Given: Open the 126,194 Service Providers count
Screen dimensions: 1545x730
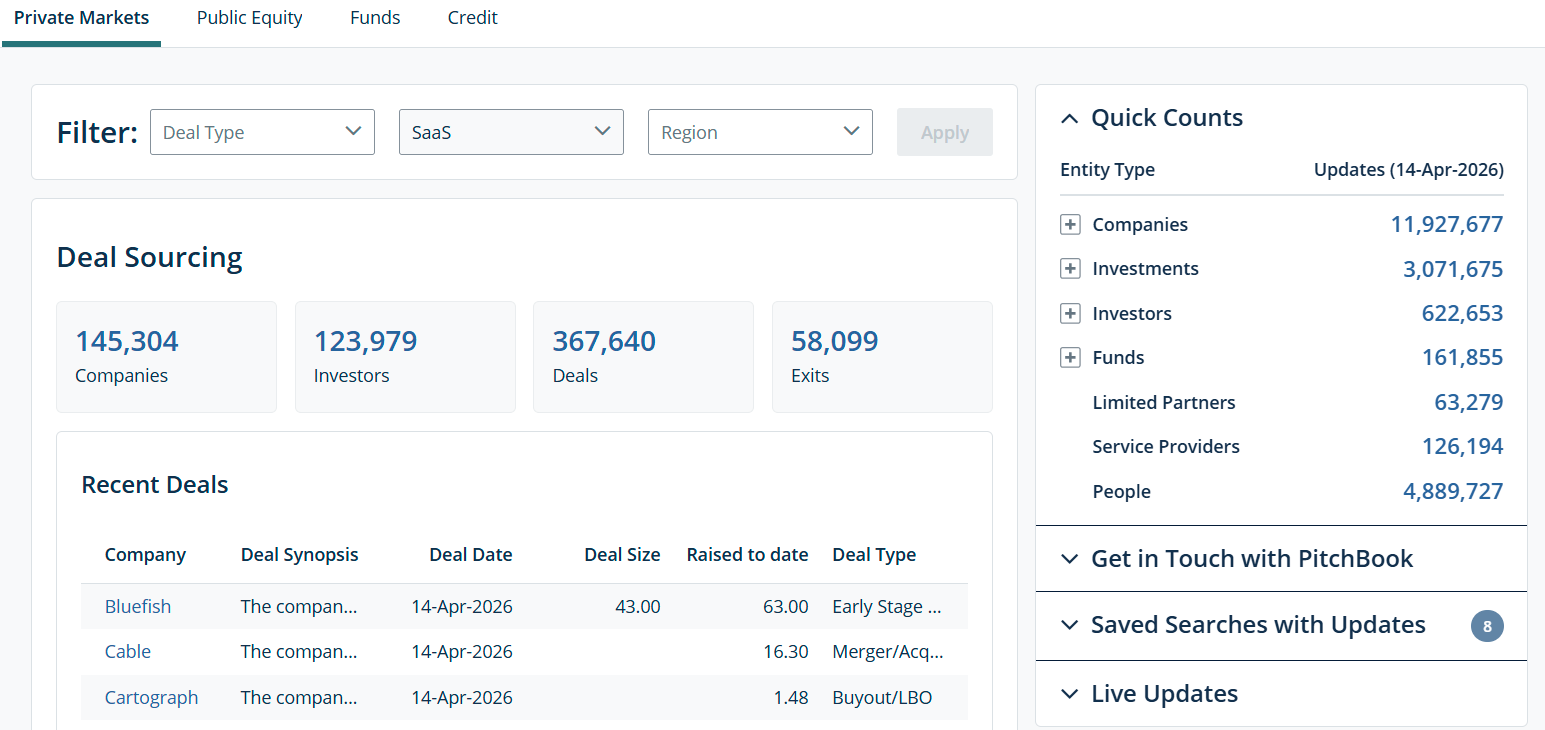Looking at the screenshot, I should pyautogui.click(x=1462, y=446).
